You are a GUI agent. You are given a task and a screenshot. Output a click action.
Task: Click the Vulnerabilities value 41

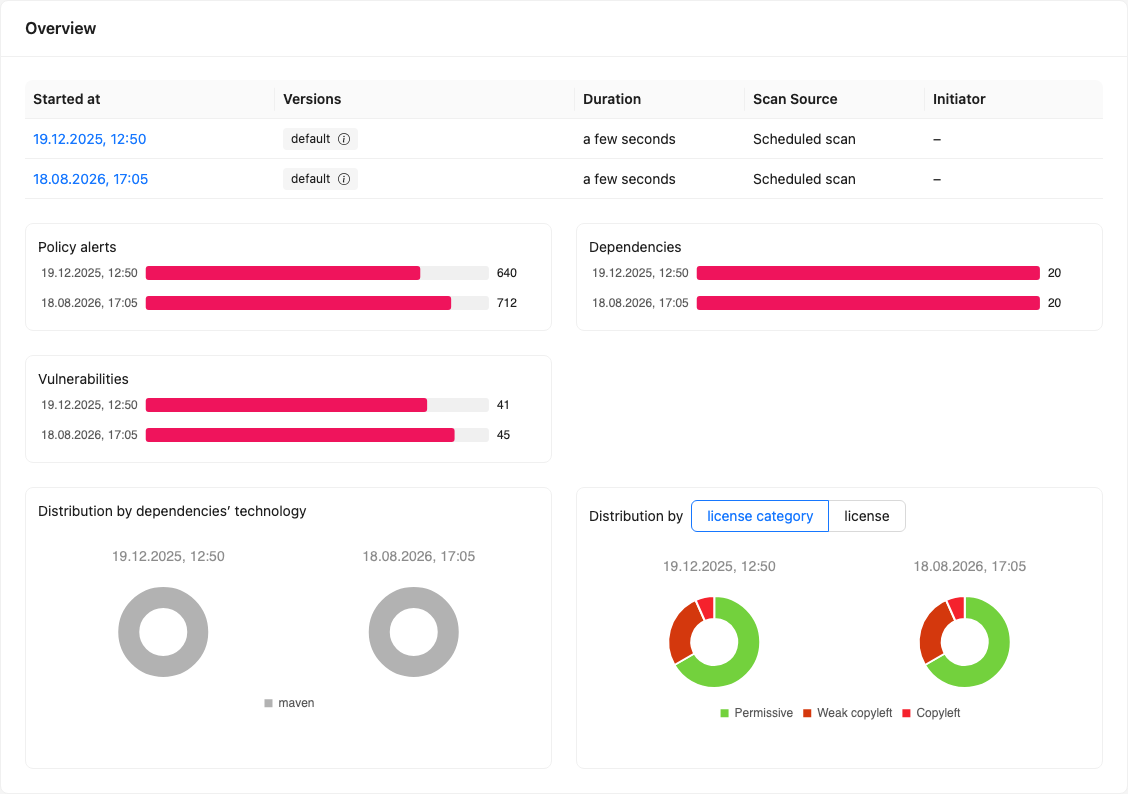click(503, 405)
